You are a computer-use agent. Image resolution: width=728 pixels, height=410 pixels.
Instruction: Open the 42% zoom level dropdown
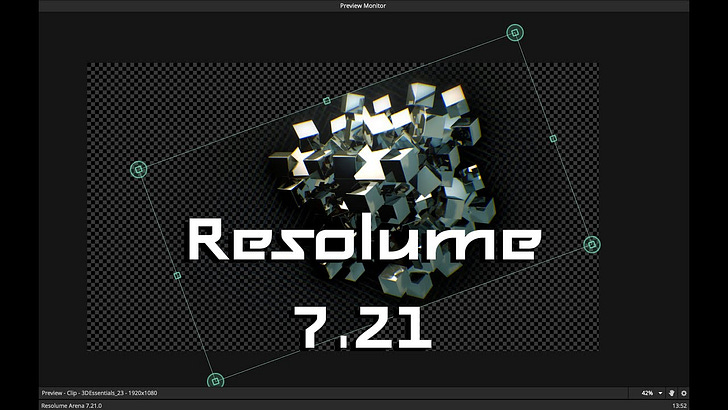[652, 393]
